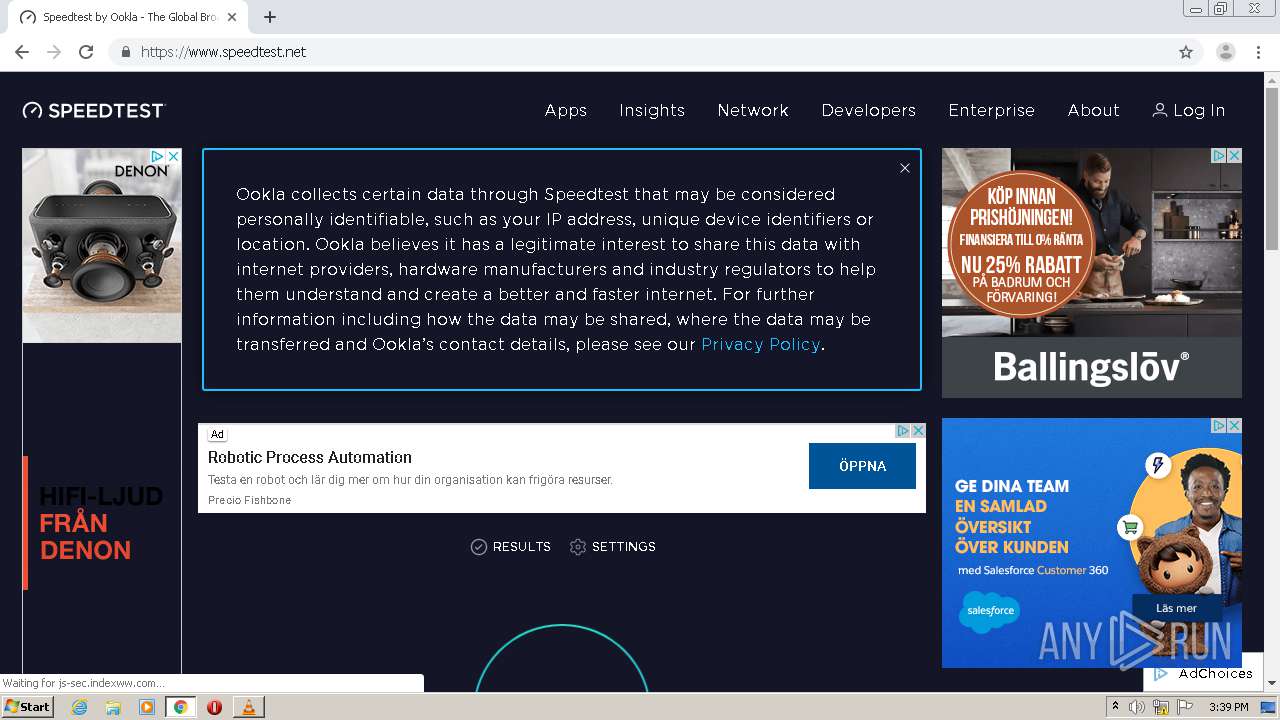1280x720 pixels.
Task: Close the Ballingslöv ad
Action: 1234,156
